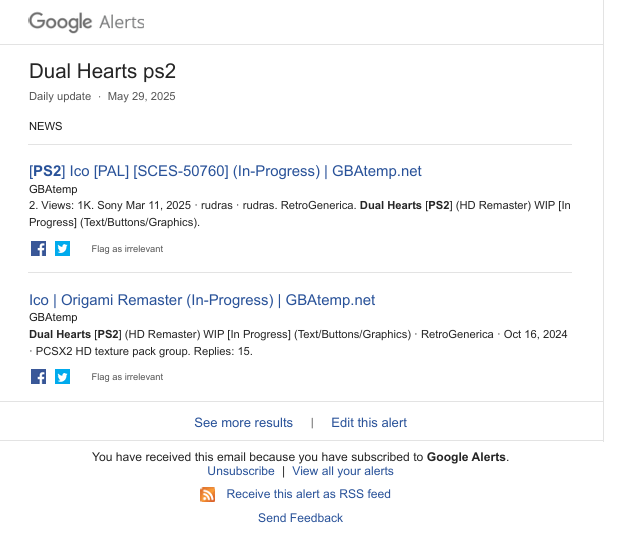Viewport: 620px width, 543px height.
Task: Click GBAtemp source under first headline
Action: [x=53, y=189]
